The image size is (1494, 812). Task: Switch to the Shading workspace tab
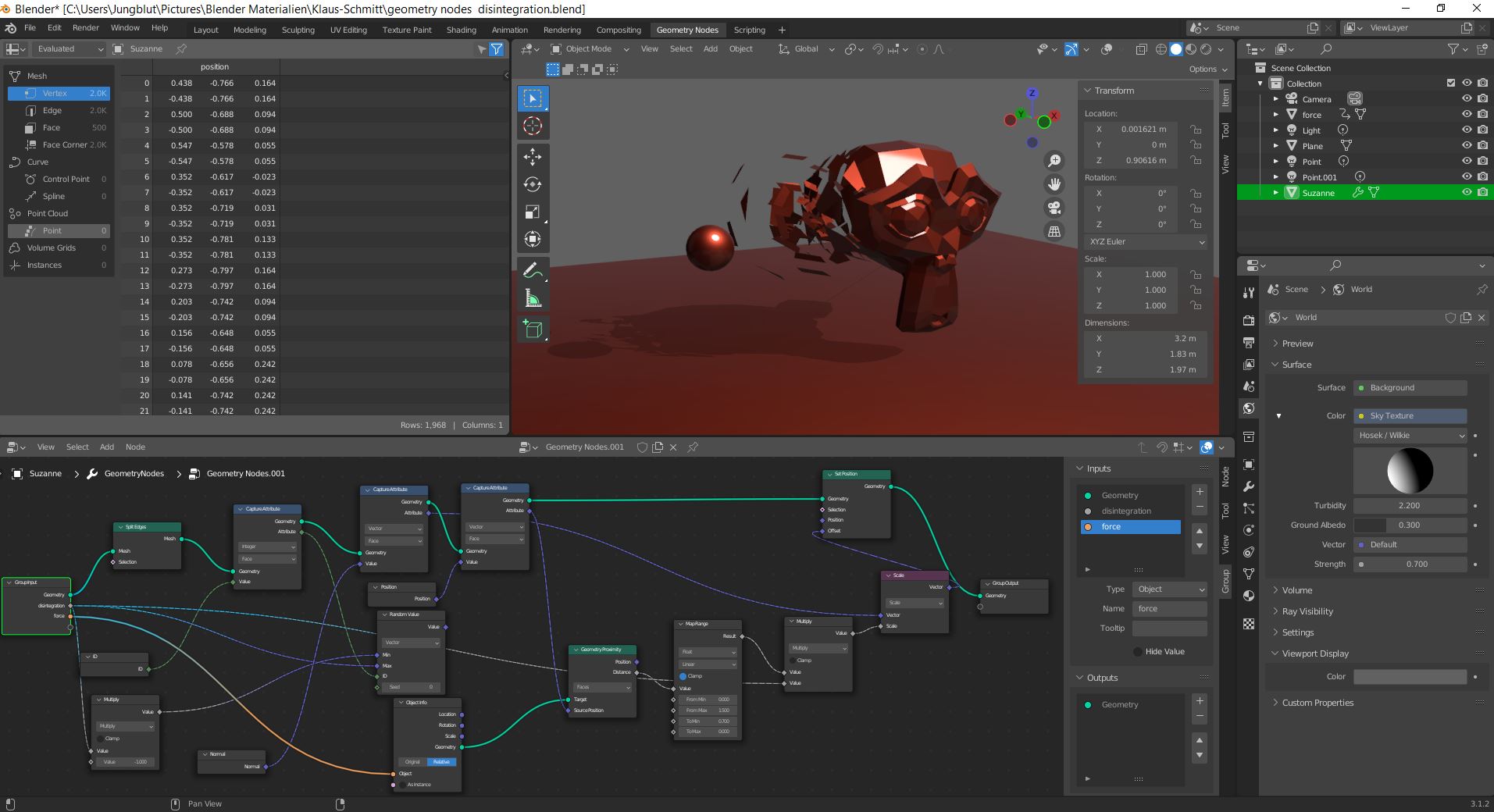coord(461,30)
